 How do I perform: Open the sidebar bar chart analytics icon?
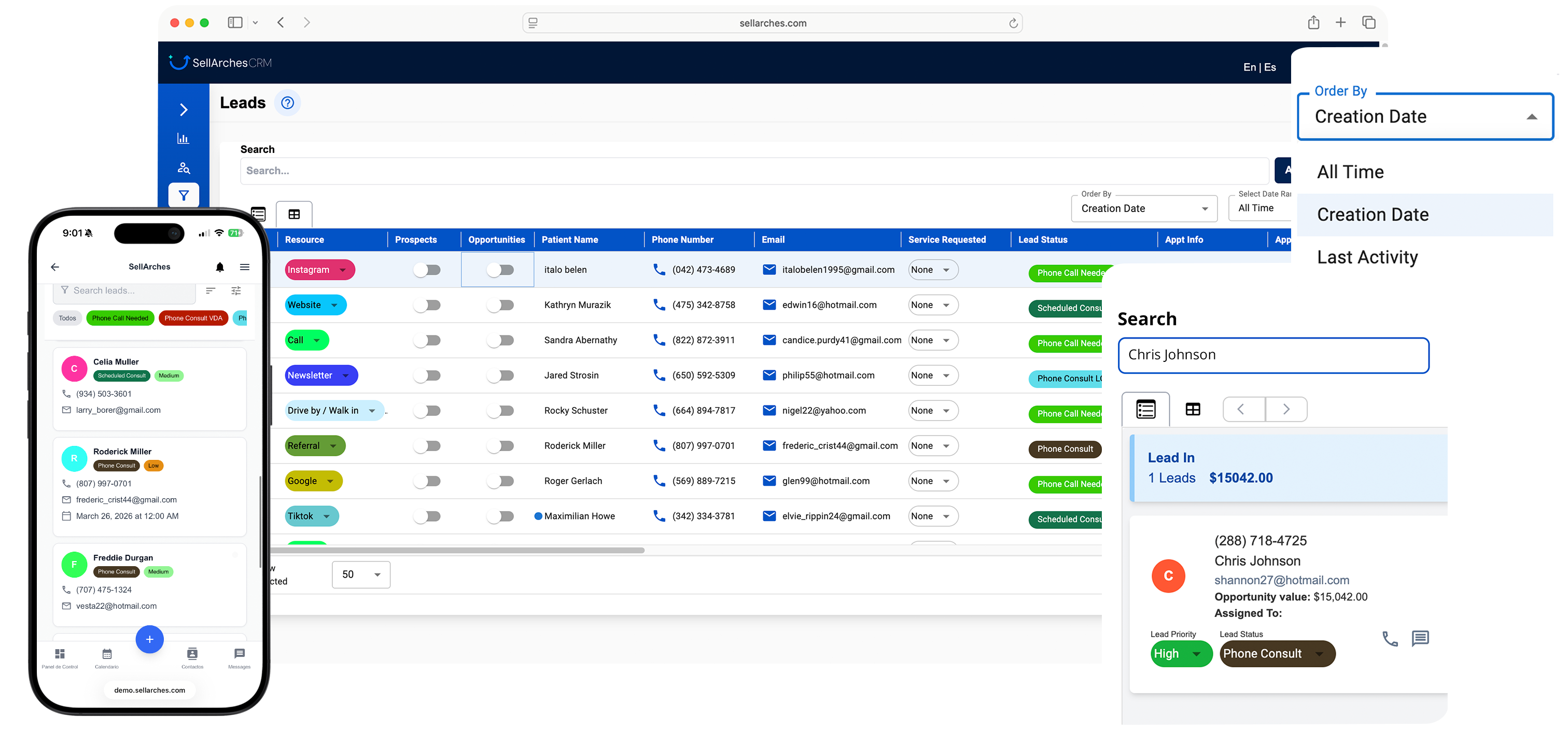tap(183, 138)
